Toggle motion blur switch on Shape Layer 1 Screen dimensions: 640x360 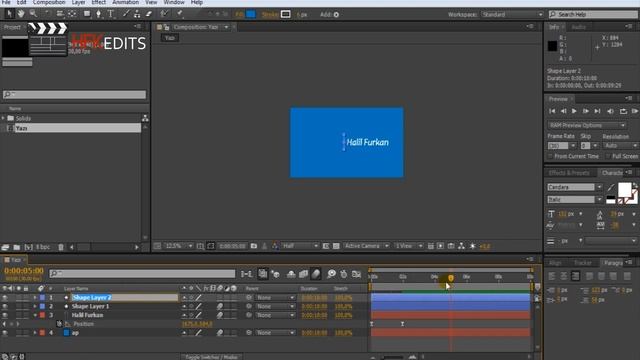pos(220,306)
